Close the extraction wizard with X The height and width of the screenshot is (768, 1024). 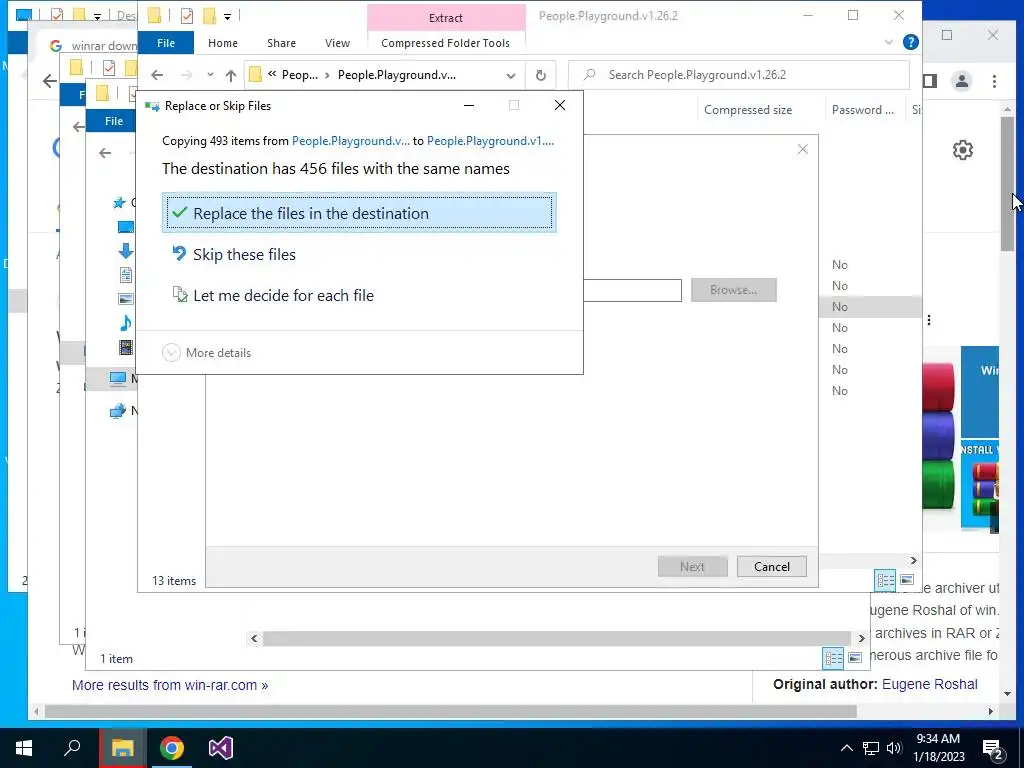[x=803, y=150]
